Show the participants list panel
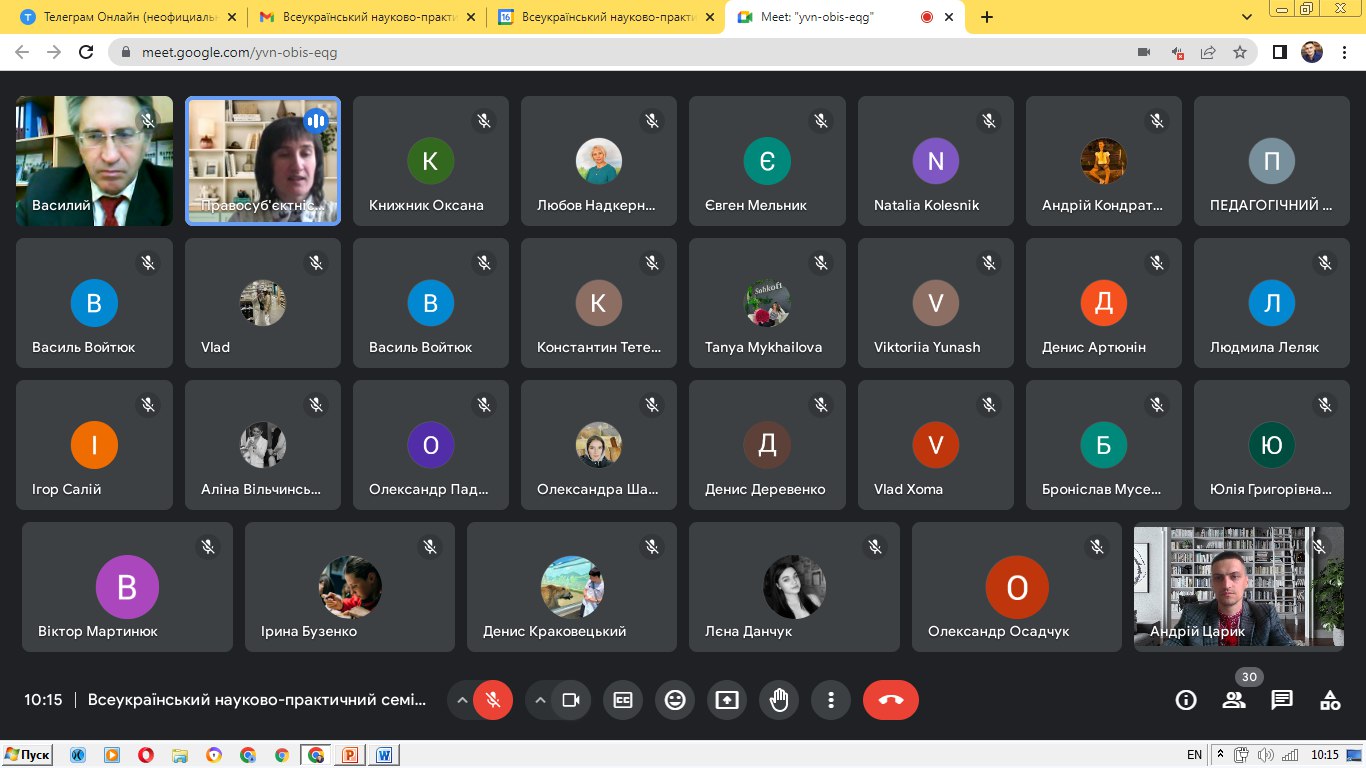The width and height of the screenshot is (1366, 768). tap(1234, 700)
